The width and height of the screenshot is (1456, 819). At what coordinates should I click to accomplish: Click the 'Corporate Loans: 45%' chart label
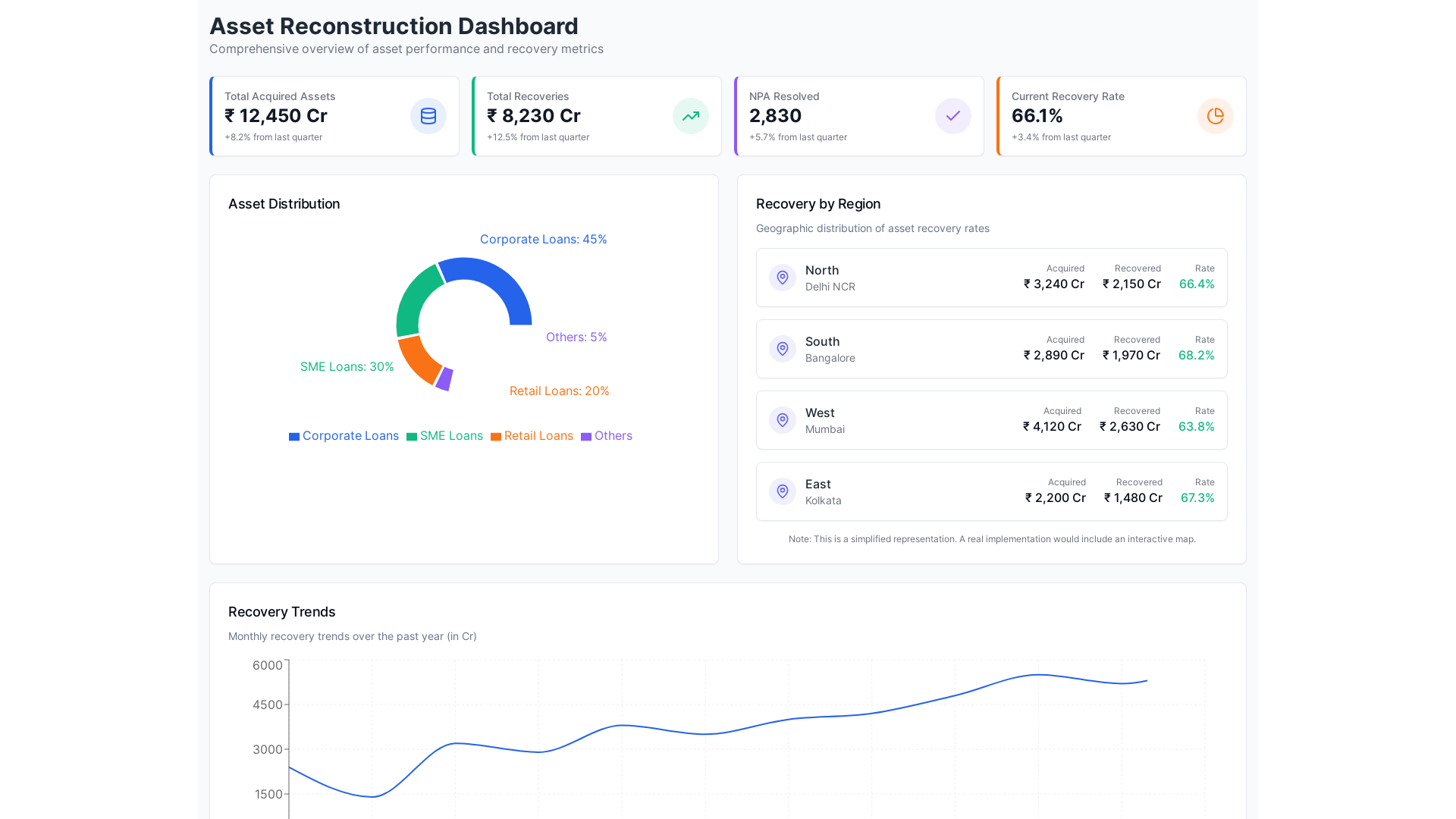coord(544,240)
